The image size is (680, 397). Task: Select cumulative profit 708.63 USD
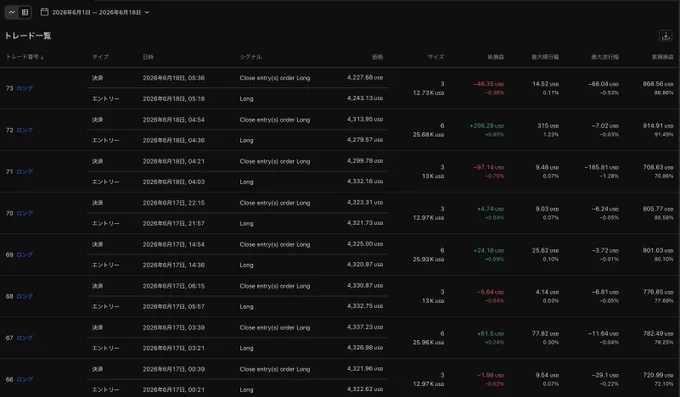(658, 167)
